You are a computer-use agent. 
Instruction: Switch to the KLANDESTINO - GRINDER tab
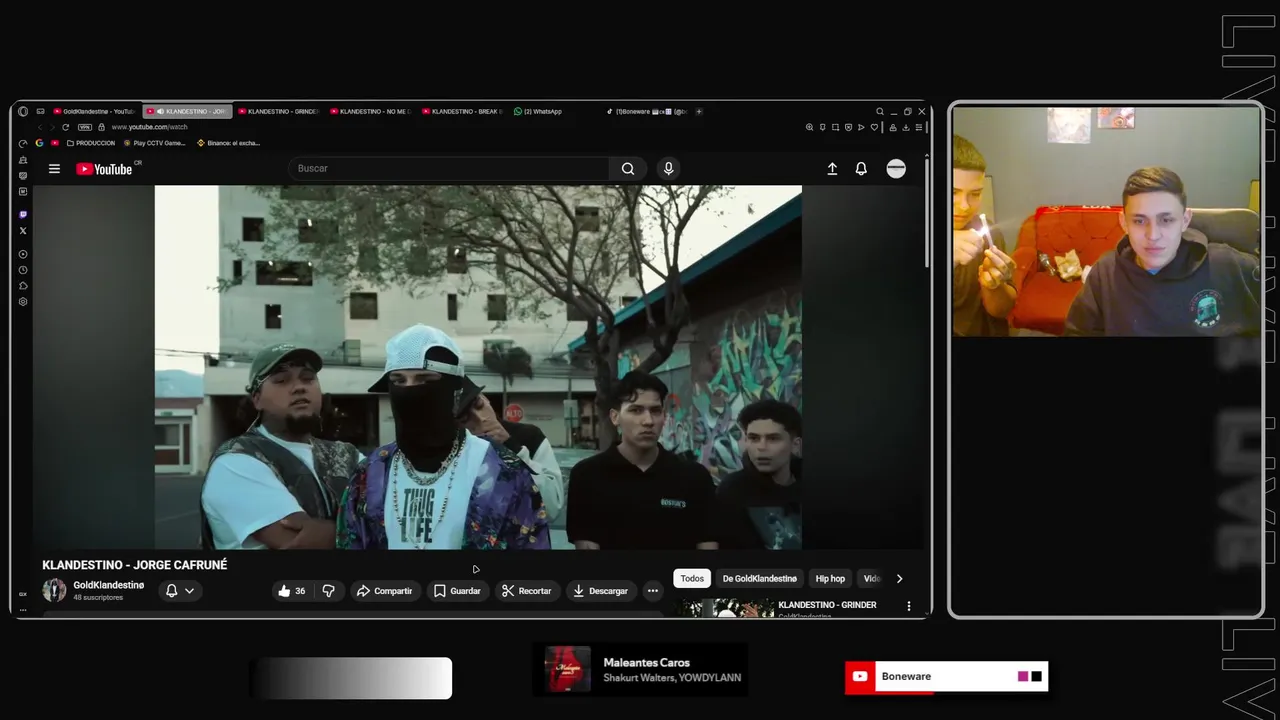[278, 111]
